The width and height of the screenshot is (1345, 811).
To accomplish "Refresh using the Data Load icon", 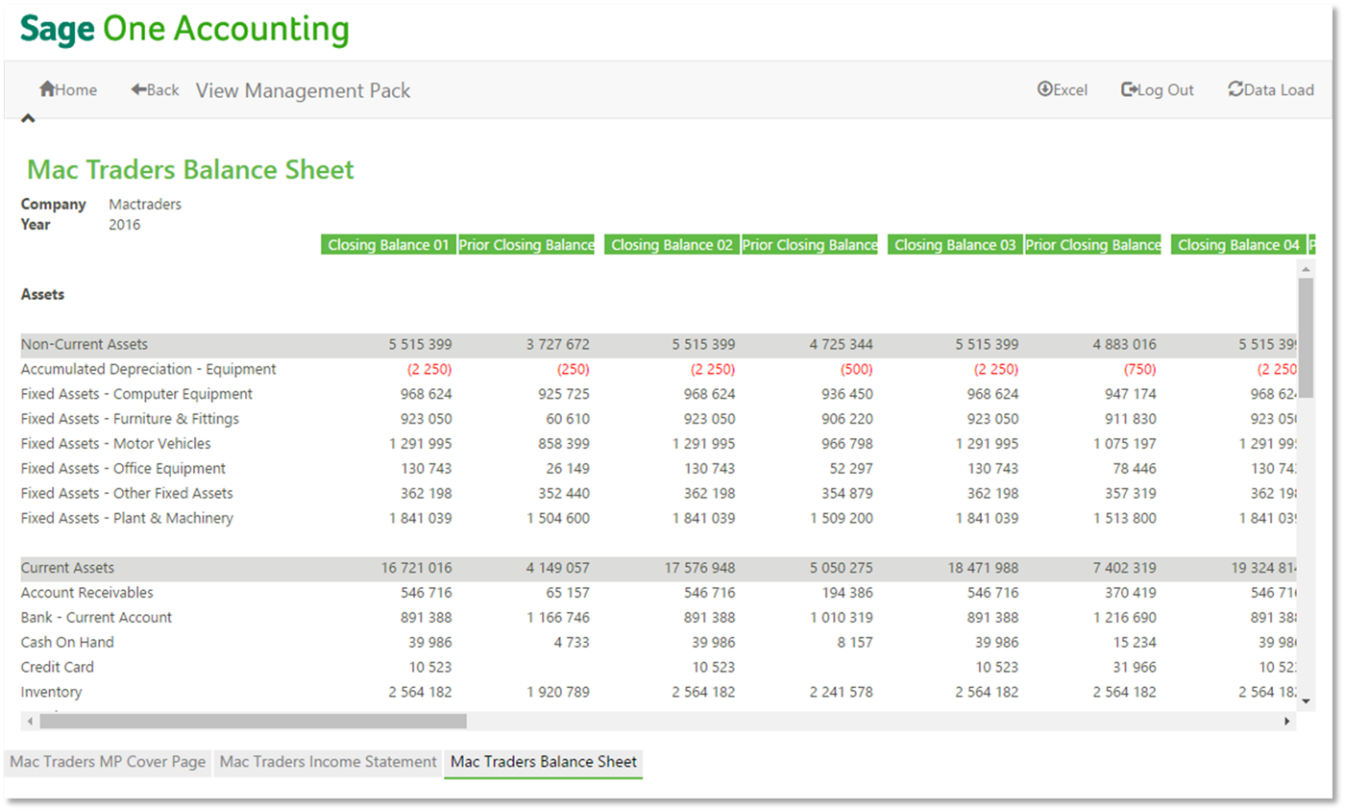I will (x=1236, y=89).
